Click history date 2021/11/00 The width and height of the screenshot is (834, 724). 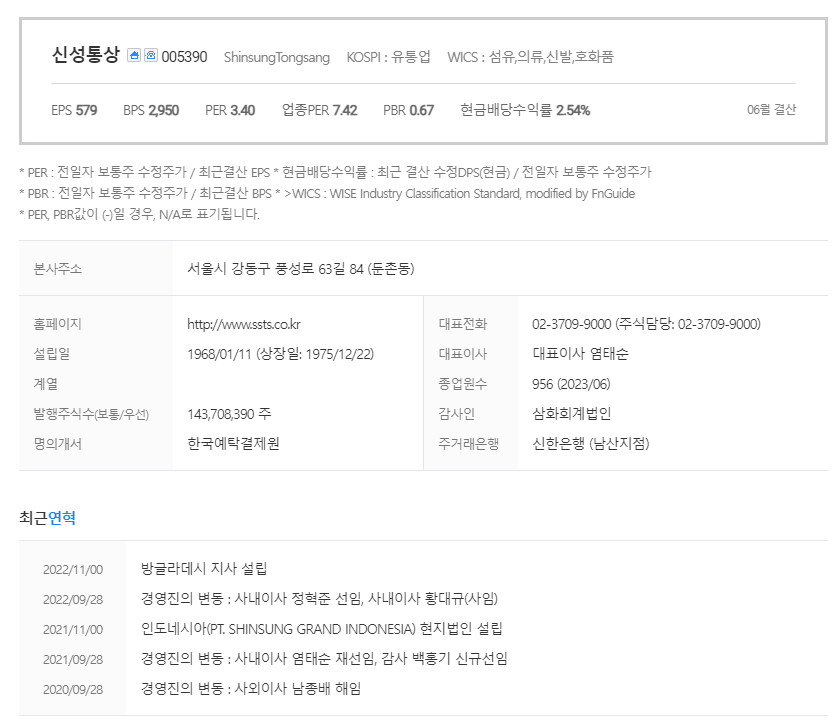[73, 630]
